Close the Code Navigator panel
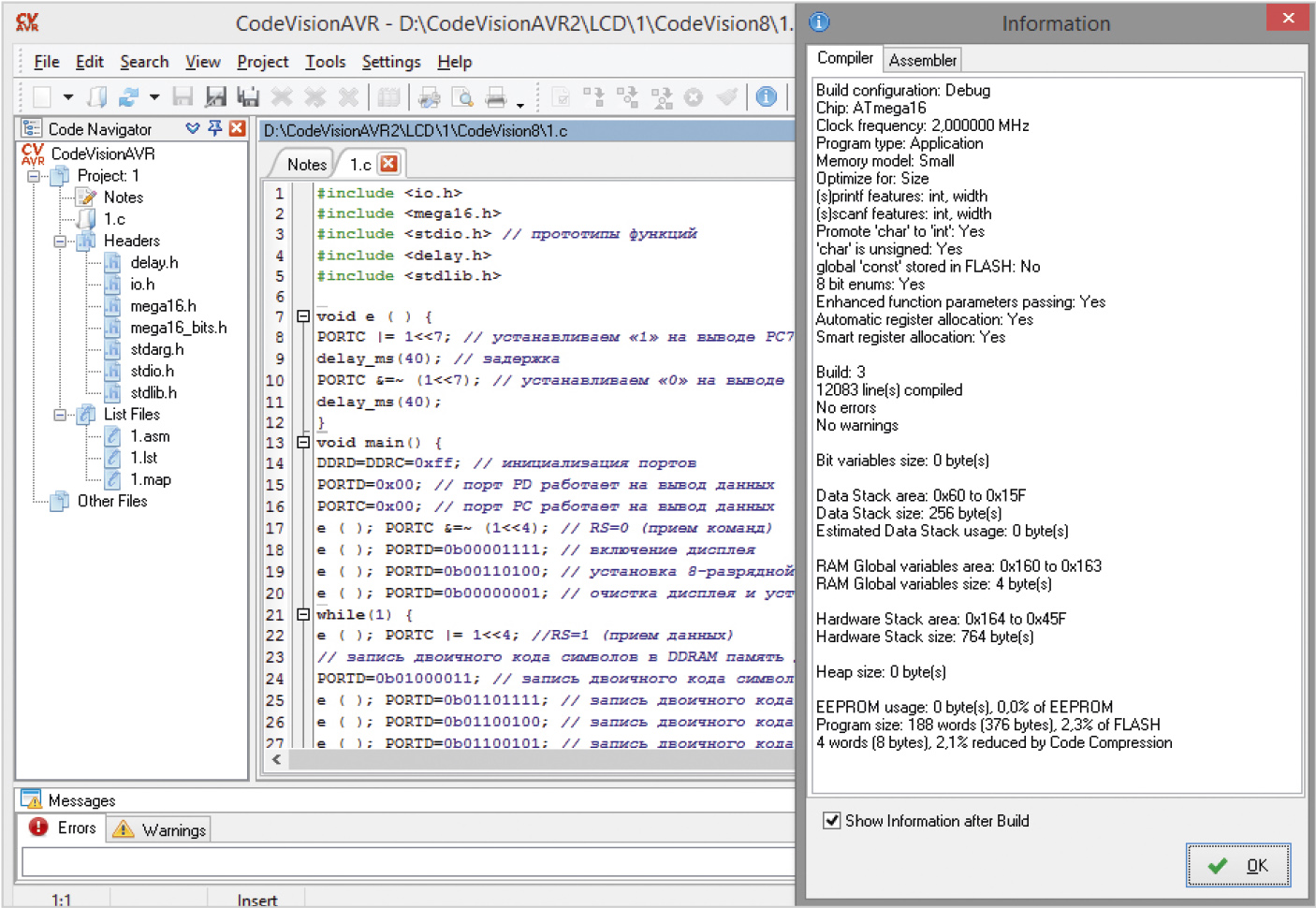Image resolution: width=1316 pixels, height=908 pixels. point(238,128)
